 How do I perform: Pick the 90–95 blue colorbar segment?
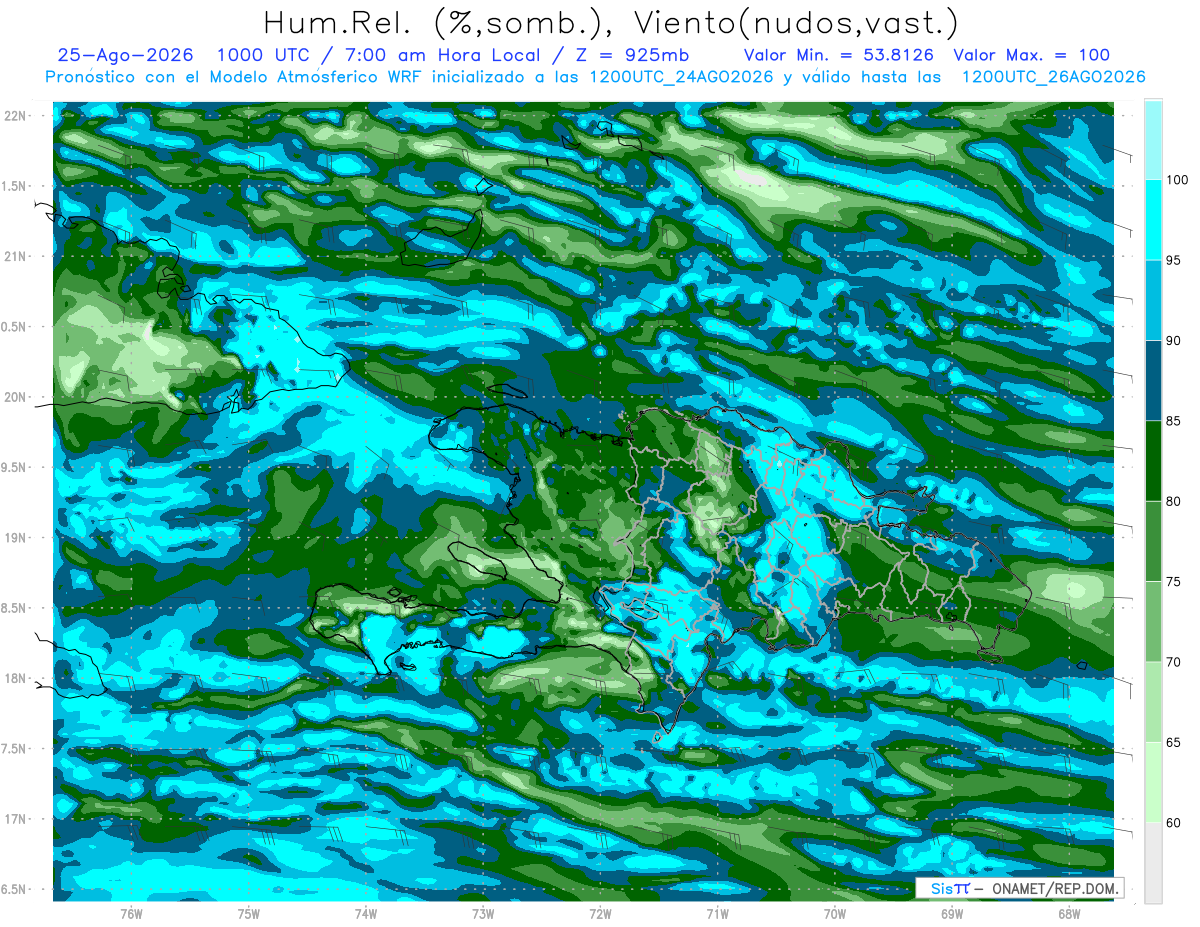coord(1153,301)
